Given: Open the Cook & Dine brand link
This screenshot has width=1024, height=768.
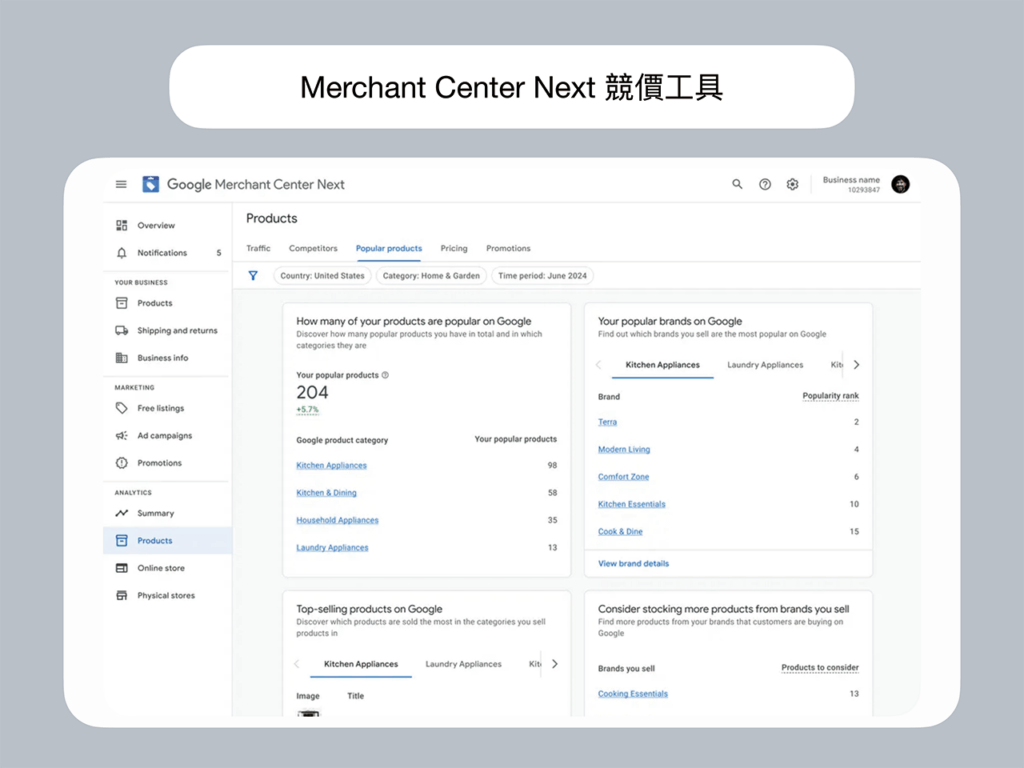Looking at the screenshot, I should tap(620, 532).
